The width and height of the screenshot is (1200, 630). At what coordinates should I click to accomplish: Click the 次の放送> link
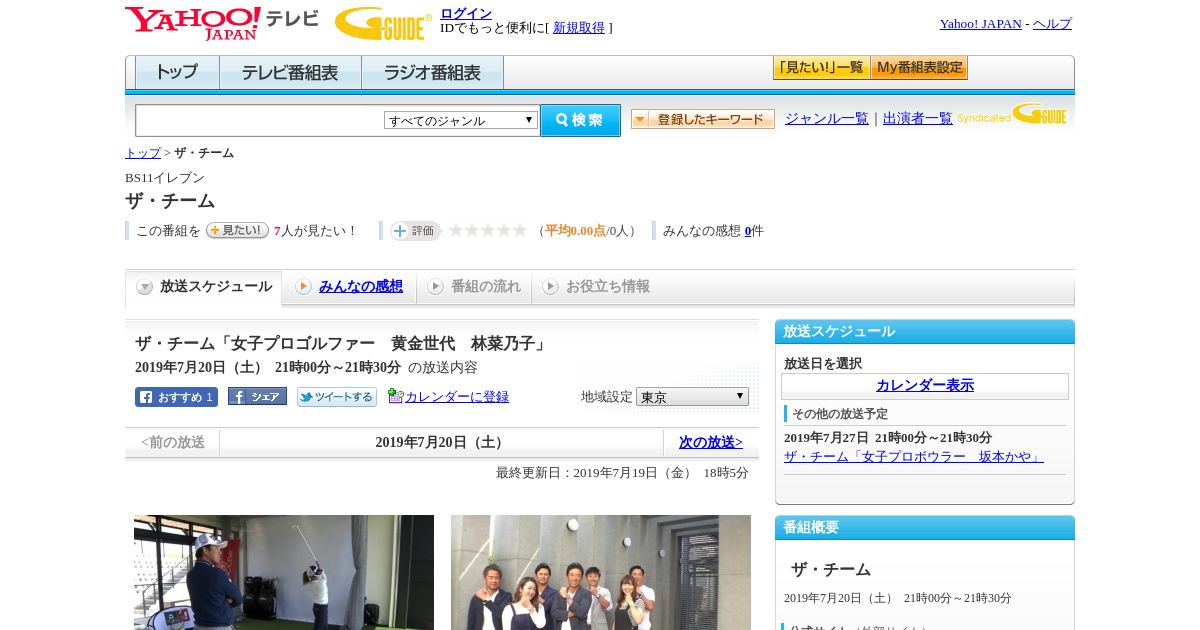[711, 442]
